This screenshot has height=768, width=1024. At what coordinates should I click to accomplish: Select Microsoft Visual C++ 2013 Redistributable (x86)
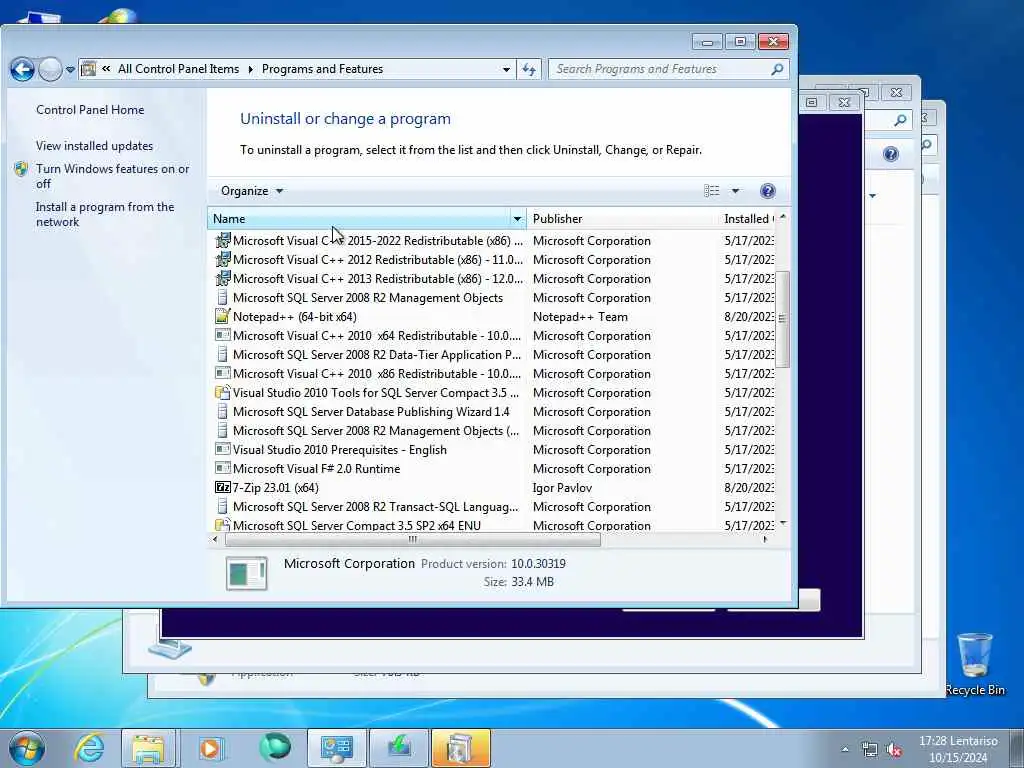(x=377, y=279)
